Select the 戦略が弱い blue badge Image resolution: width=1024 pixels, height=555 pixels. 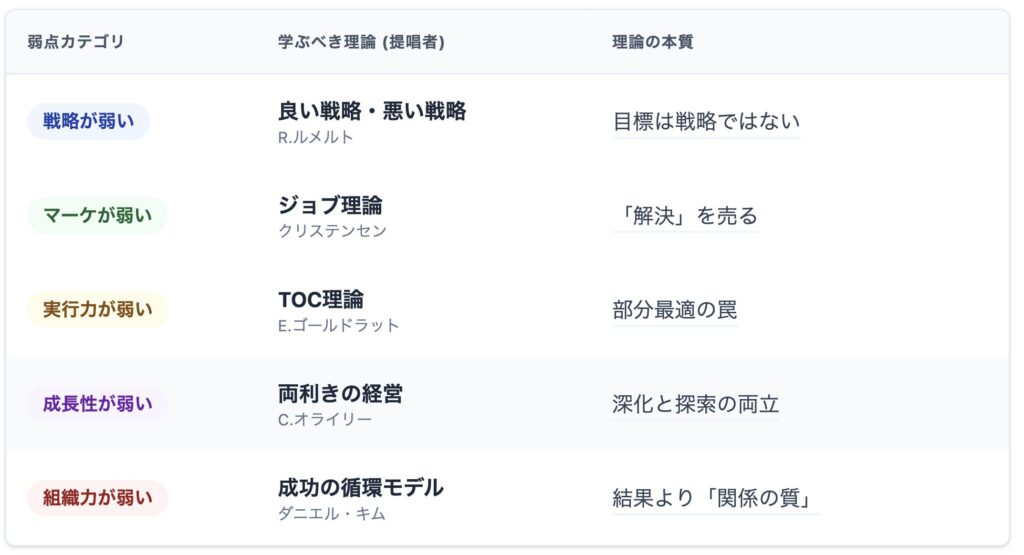[x=88, y=122]
